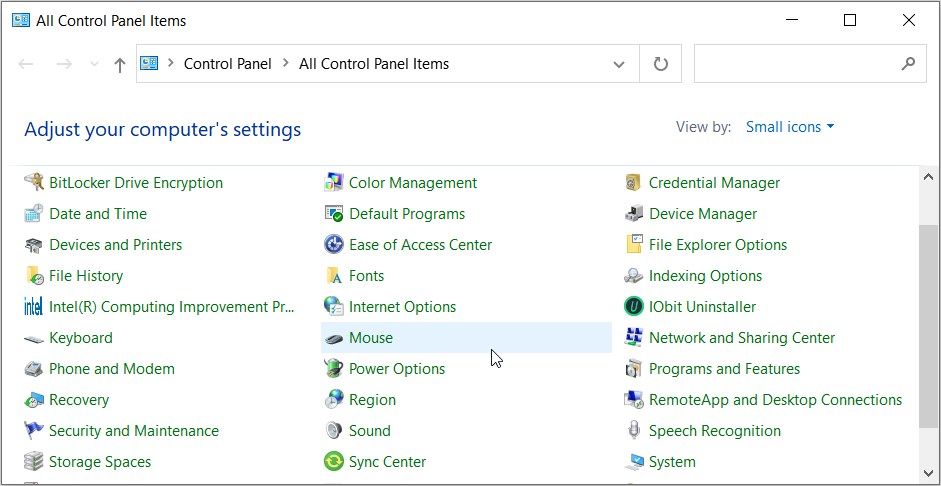
Task: Click the Sound speaker icon
Action: [334, 431]
